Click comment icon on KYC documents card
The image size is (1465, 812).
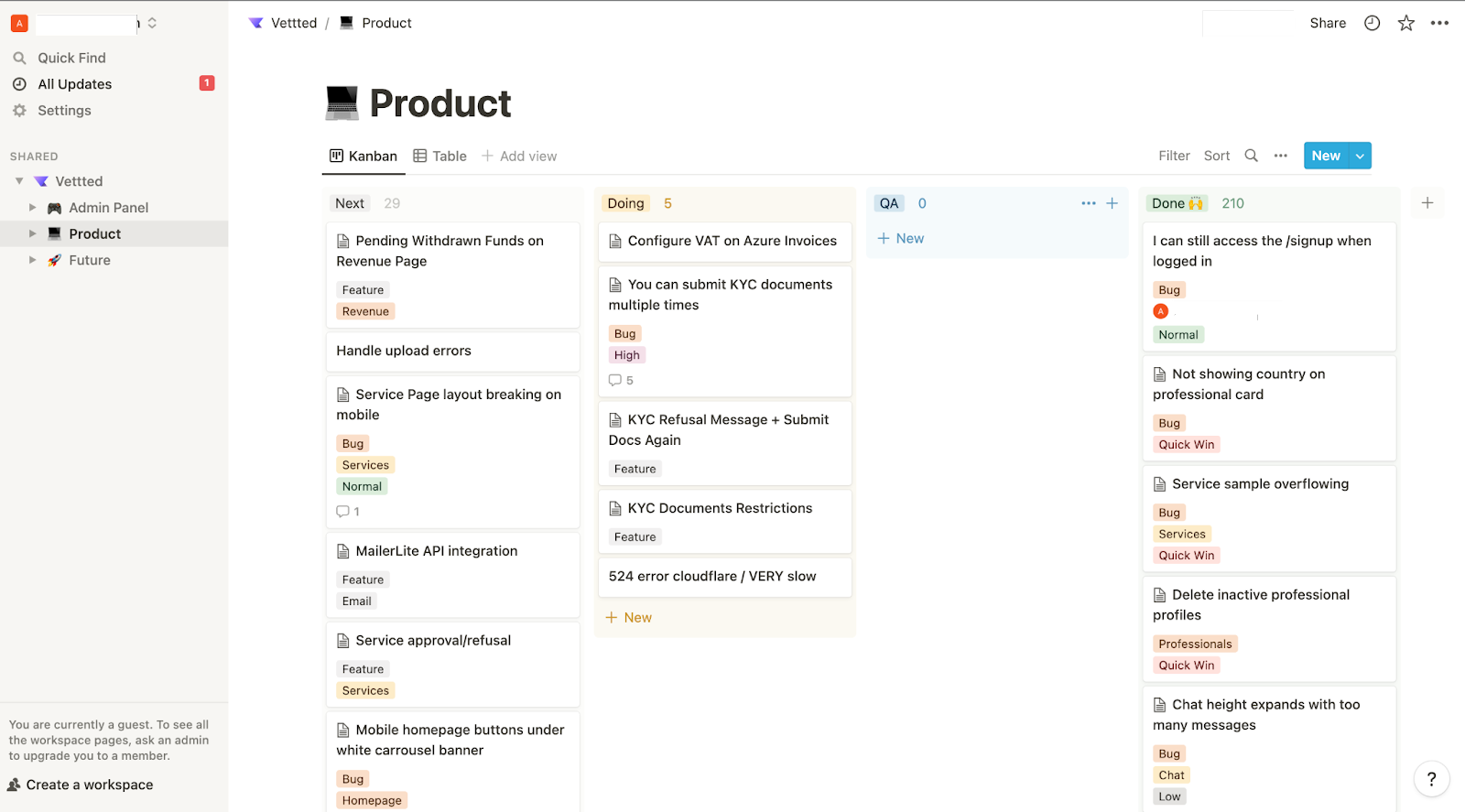coord(615,380)
